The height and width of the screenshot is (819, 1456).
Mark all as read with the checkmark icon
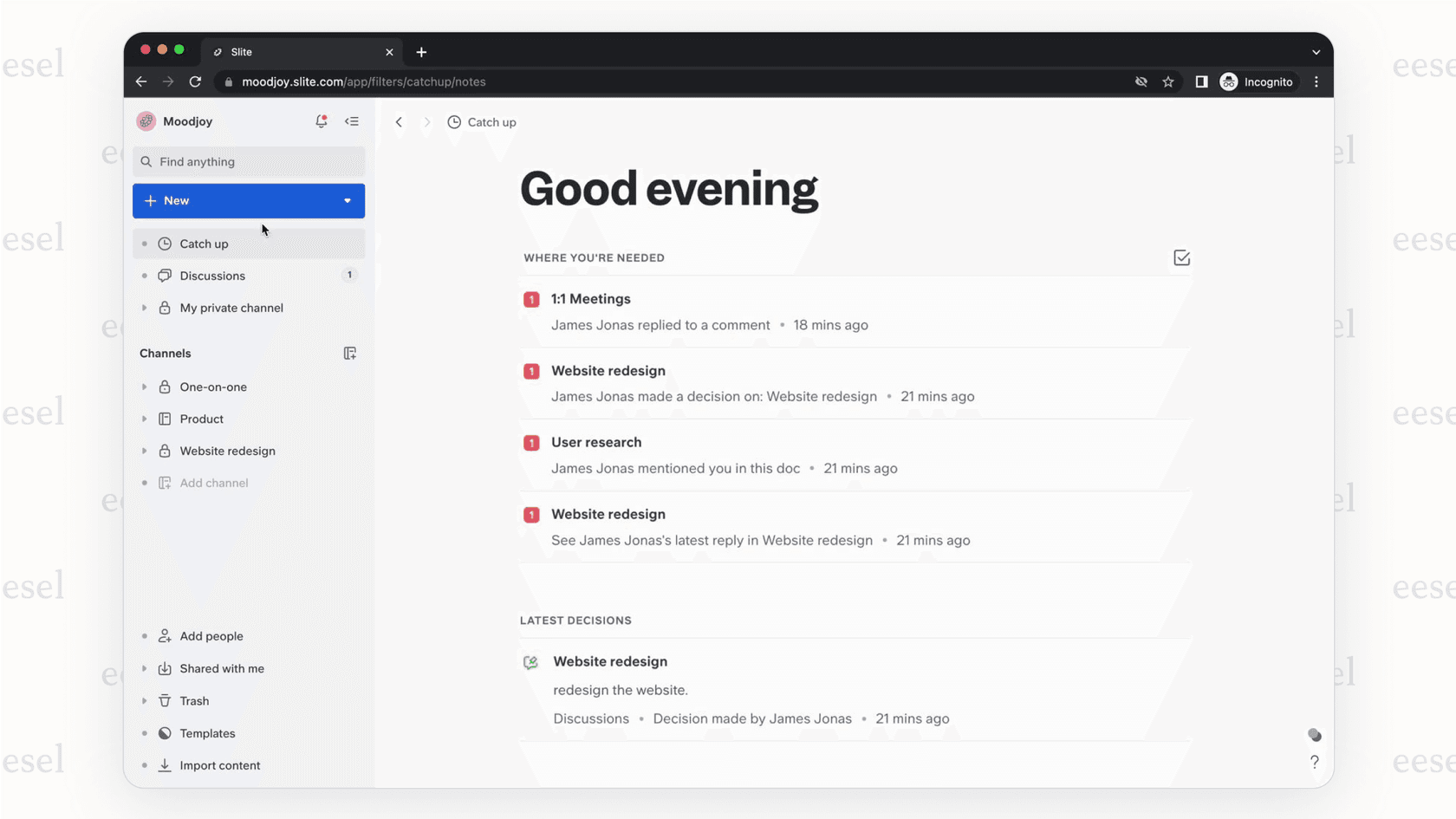(x=1181, y=257)
